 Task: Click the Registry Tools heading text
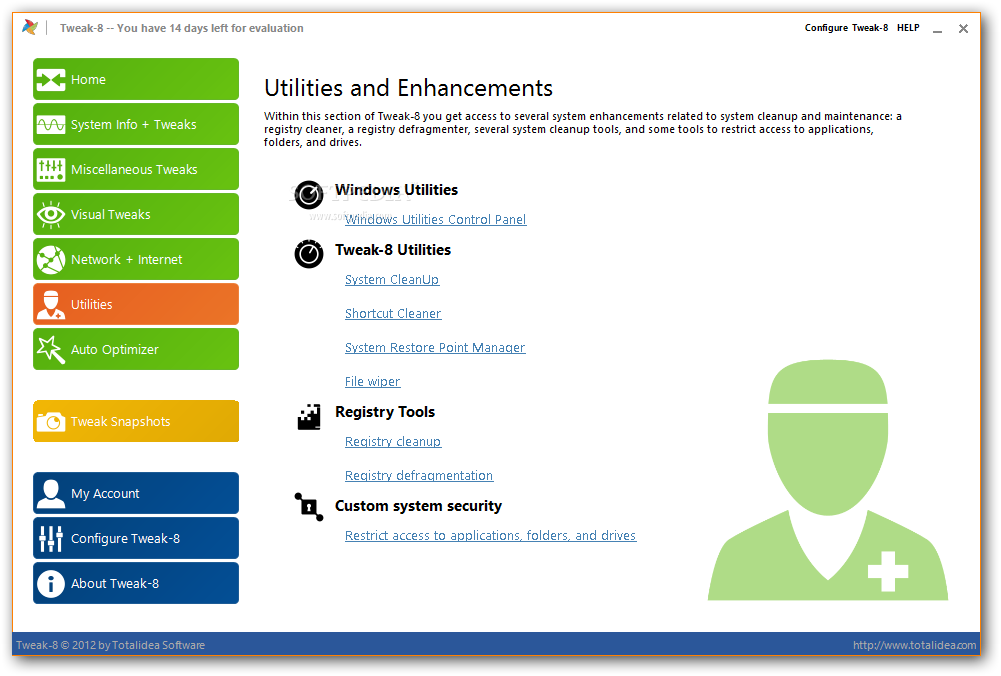pos(385,412)
